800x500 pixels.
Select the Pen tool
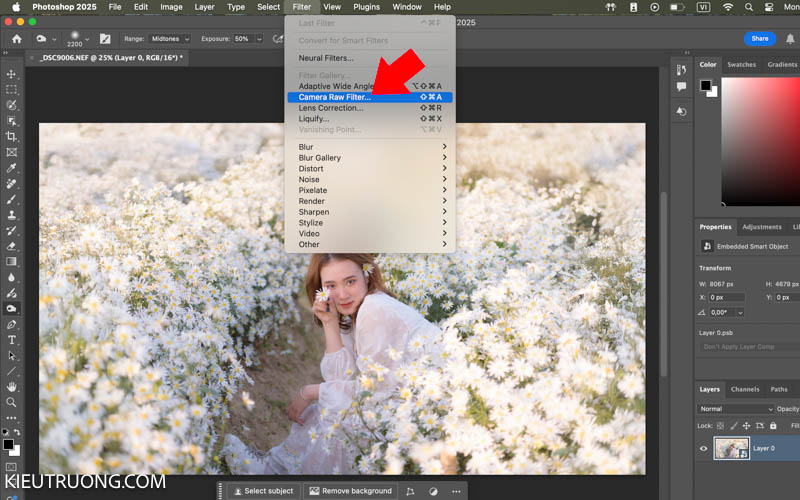pyautogui.click(x=11, y=324)
